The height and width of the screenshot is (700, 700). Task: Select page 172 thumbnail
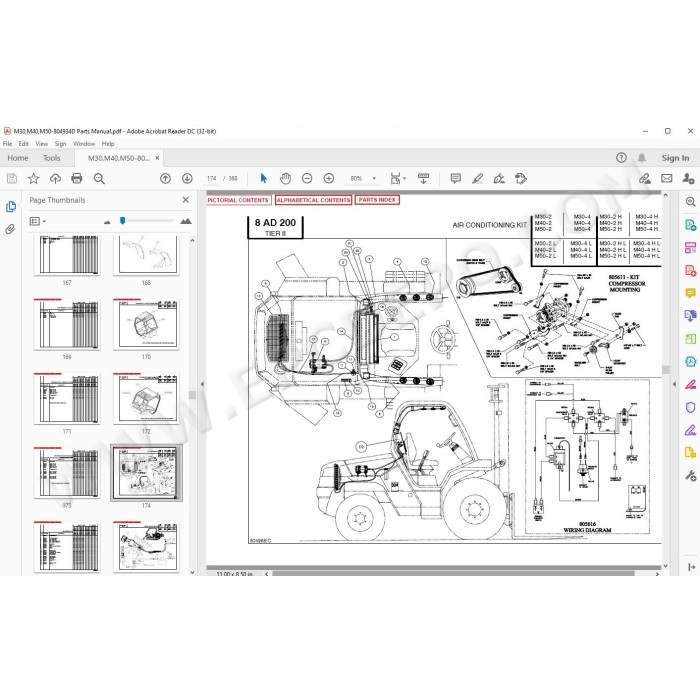146,398
